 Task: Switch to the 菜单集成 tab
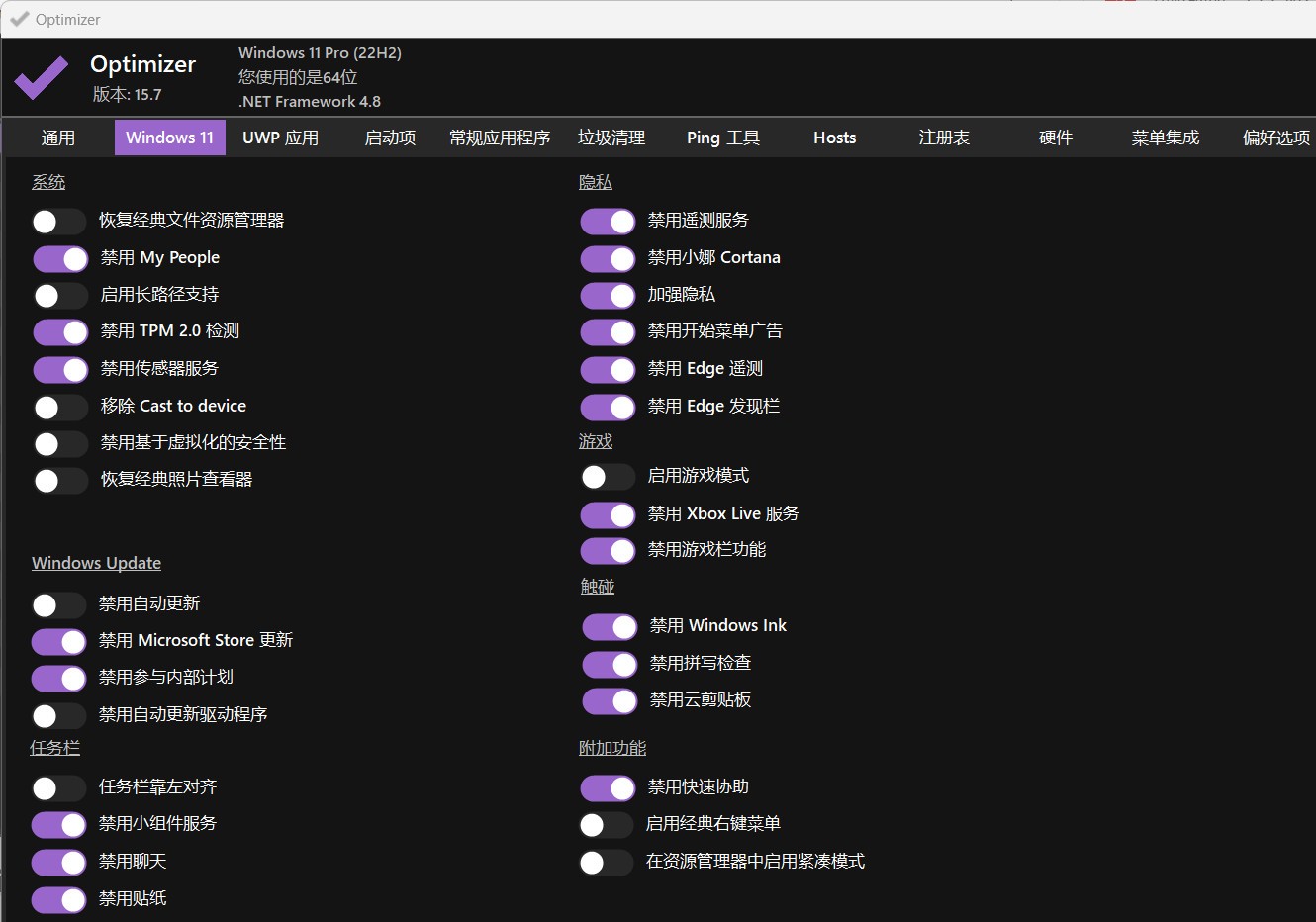tap(1166, 138)
